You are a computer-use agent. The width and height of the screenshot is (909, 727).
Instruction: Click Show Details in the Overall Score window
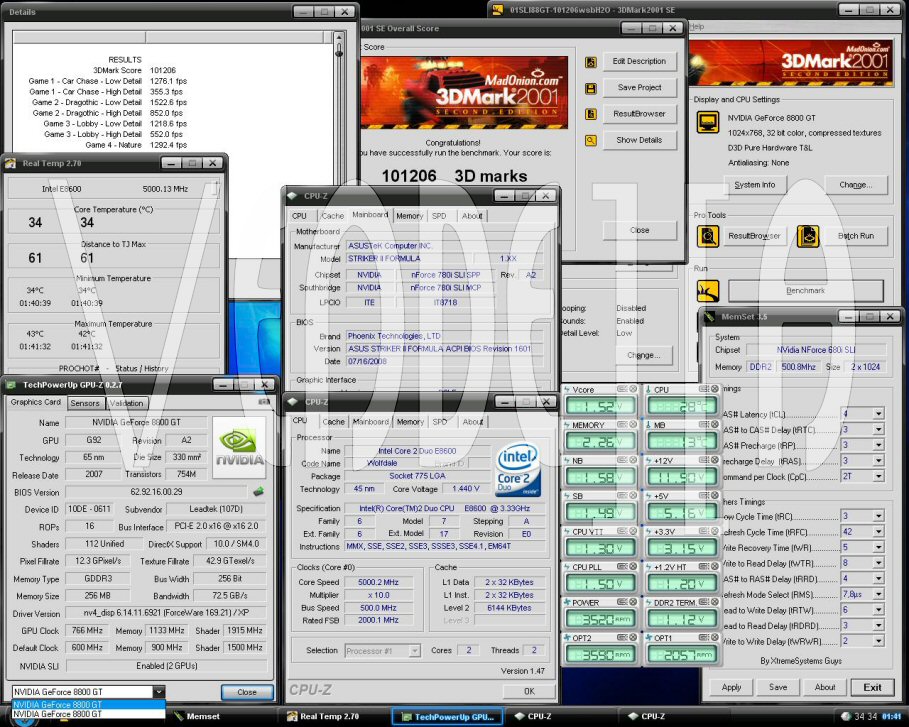click(639, 140)
